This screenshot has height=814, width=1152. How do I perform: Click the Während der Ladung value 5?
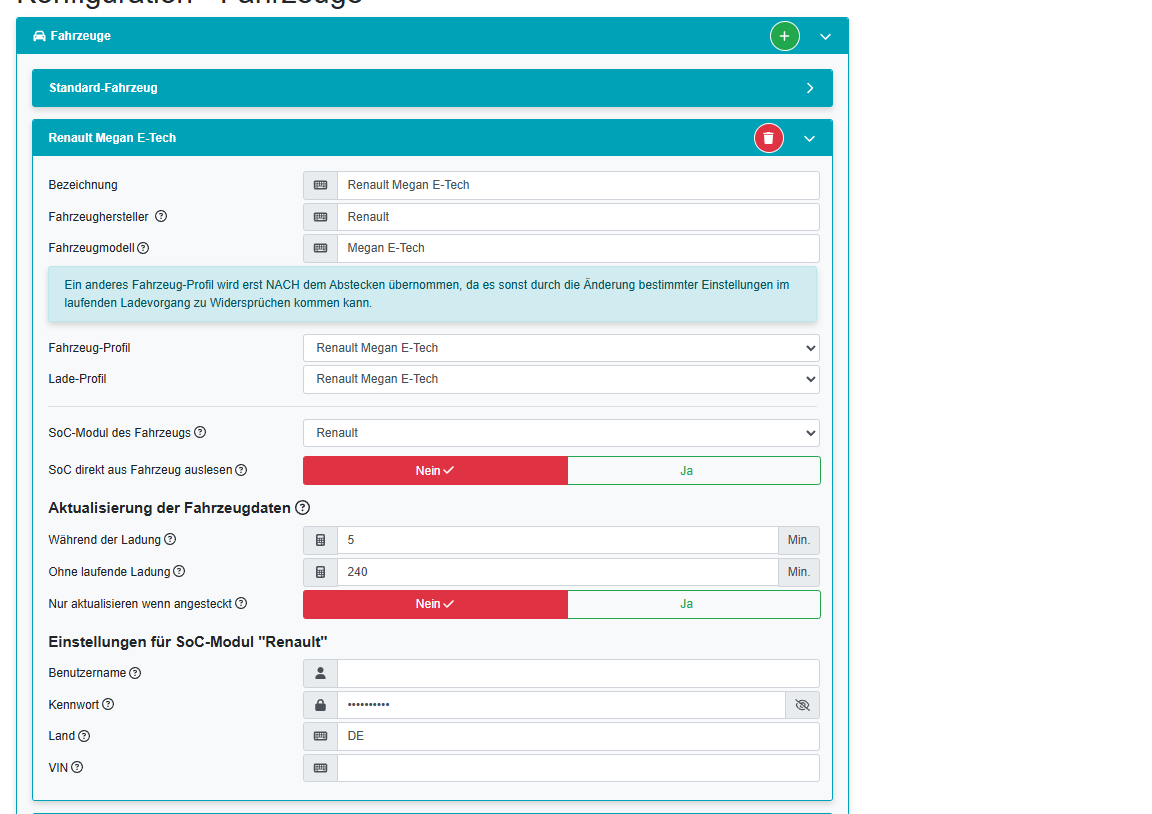pos(558,540)
